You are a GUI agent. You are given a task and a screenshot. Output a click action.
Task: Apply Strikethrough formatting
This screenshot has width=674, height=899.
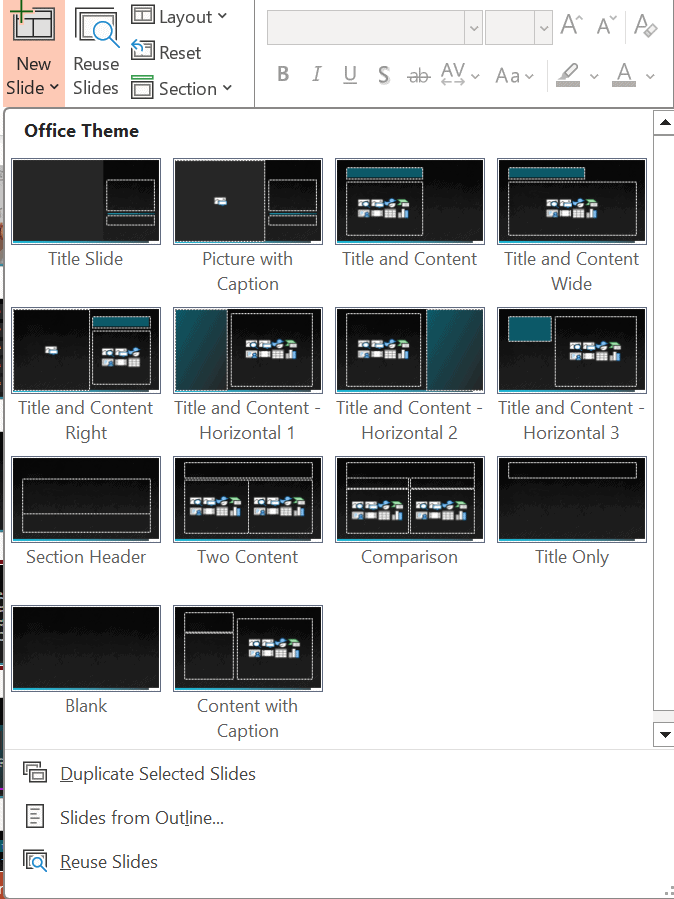coord(419,75)
